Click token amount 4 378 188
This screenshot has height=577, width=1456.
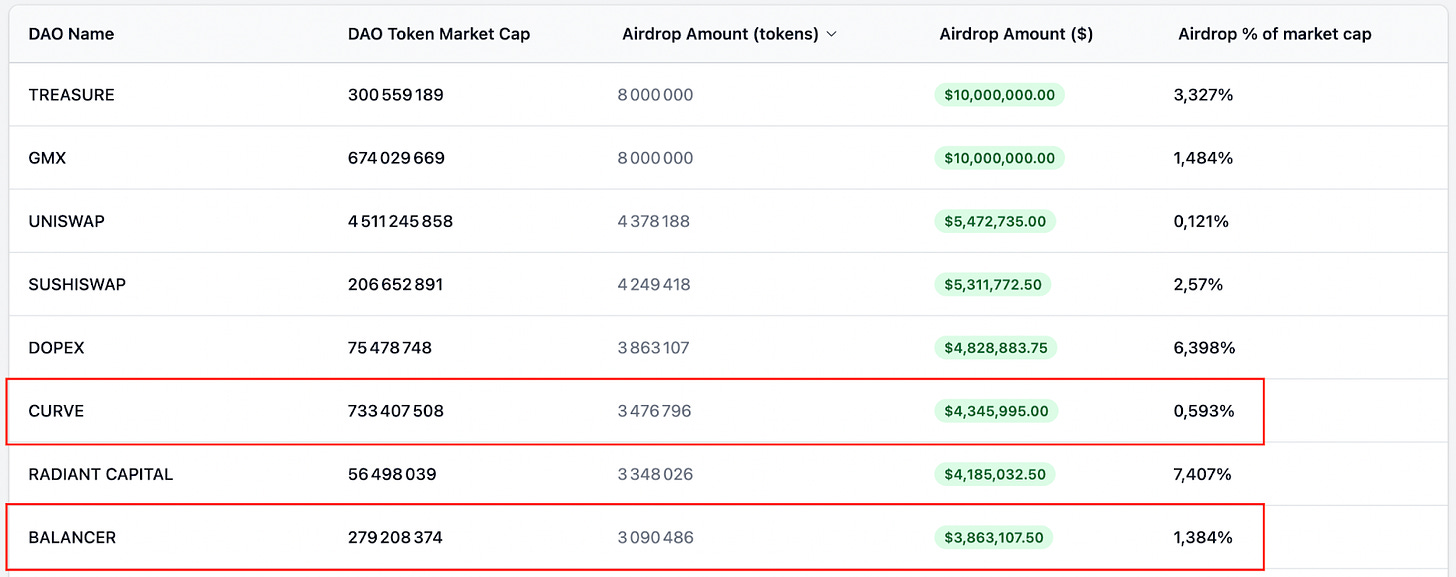click(x=654, y=221)
